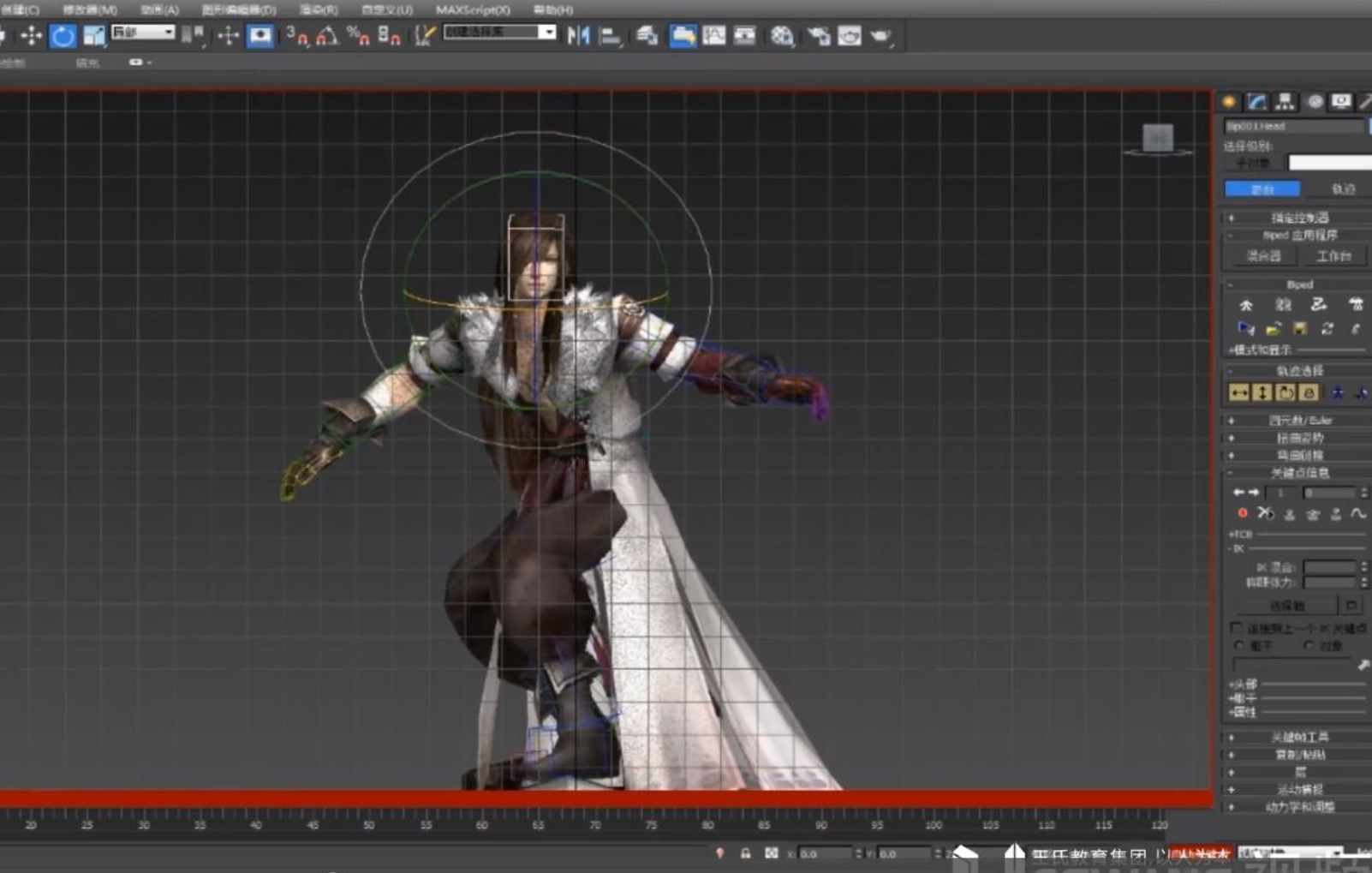Select the Move tool in toolbar
This screenshot has height=873, width=1372.
(31, 36)
